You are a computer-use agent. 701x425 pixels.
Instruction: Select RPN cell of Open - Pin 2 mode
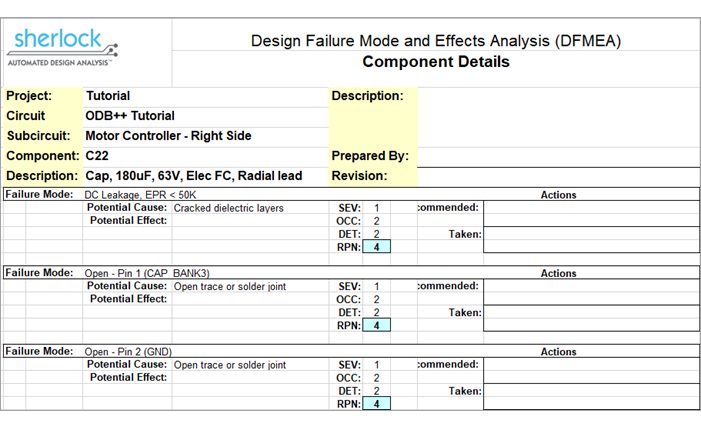click(376, 404)
